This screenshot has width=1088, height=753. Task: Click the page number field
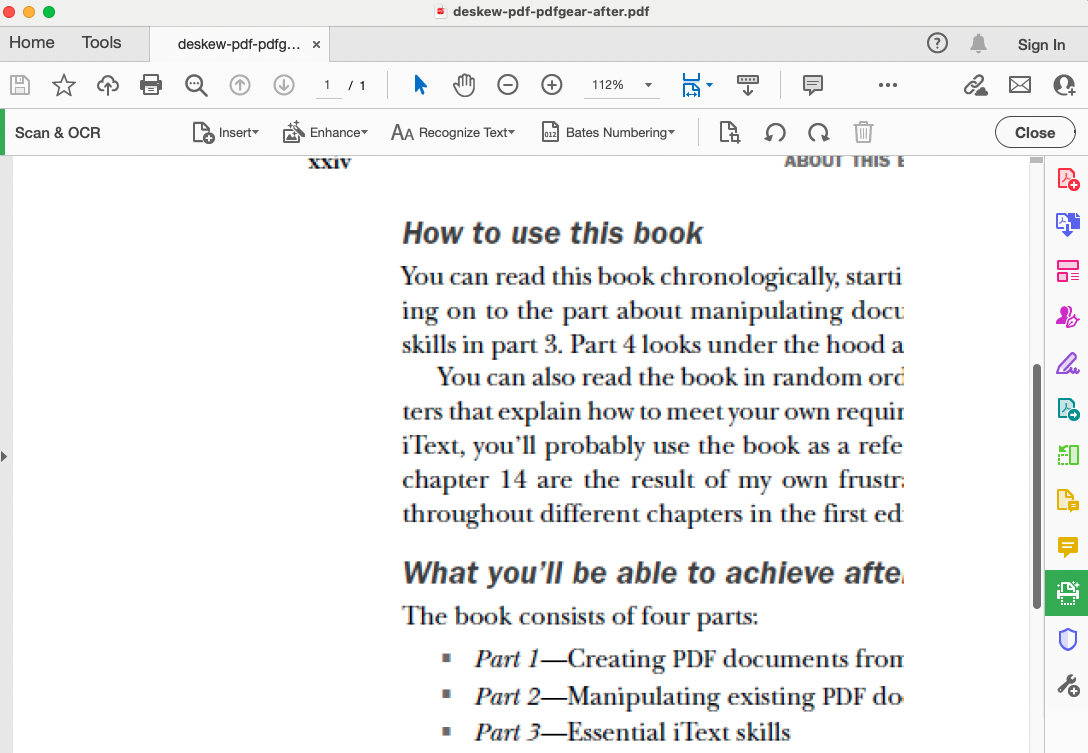(x=327, y=85)
